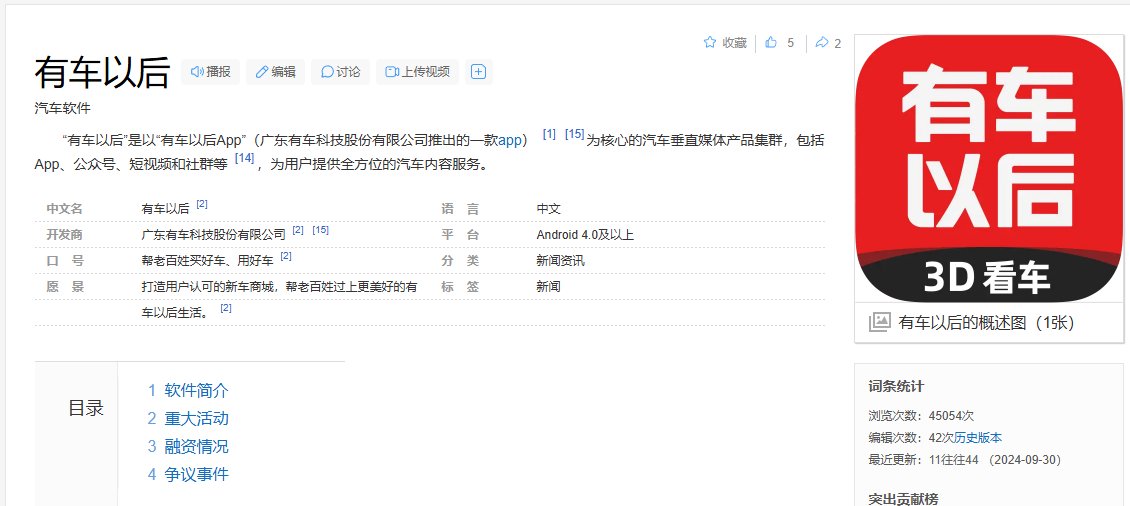The width and height of the screenshot is (1130, 506).
Task: Click the 有车以后 page title
Action: pos(102,72)
